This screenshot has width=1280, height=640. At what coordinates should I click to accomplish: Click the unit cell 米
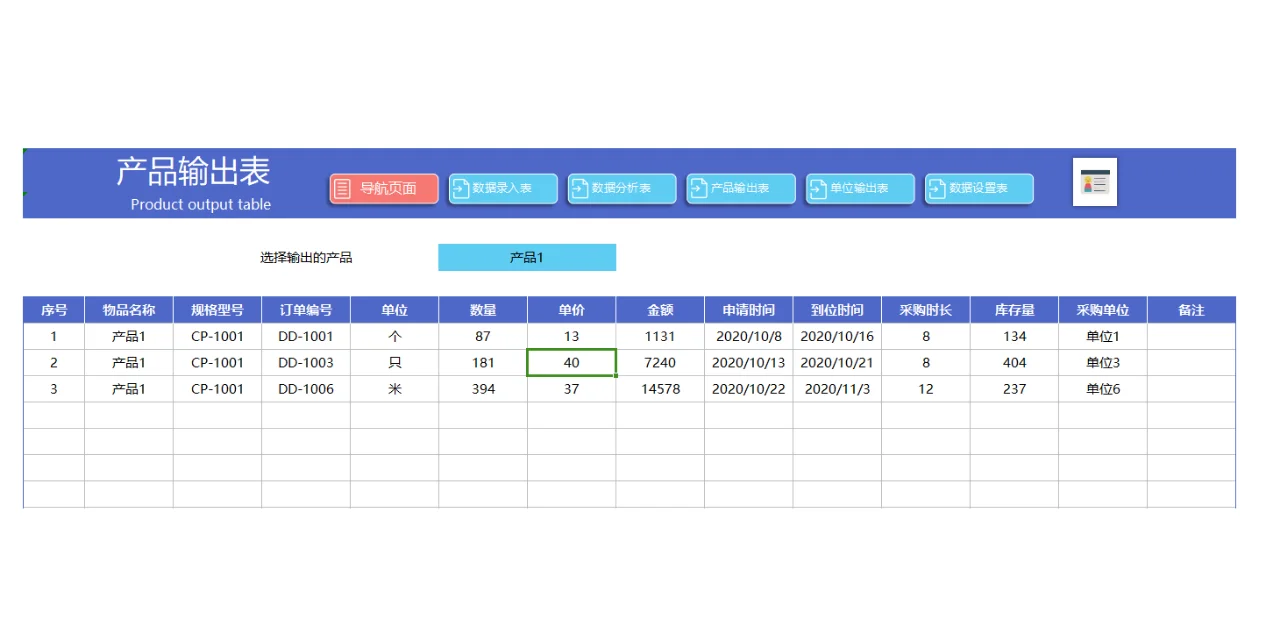[394, 389]
